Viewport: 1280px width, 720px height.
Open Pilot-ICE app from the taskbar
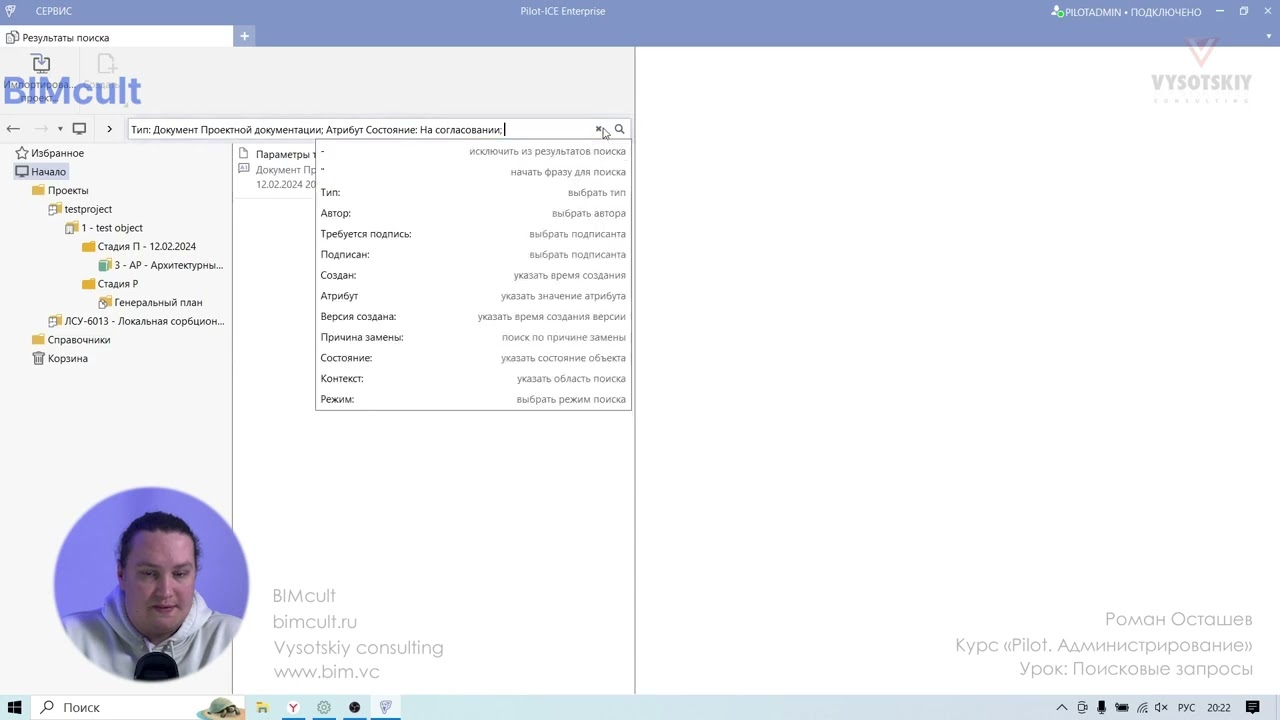[x=385, y=707]
